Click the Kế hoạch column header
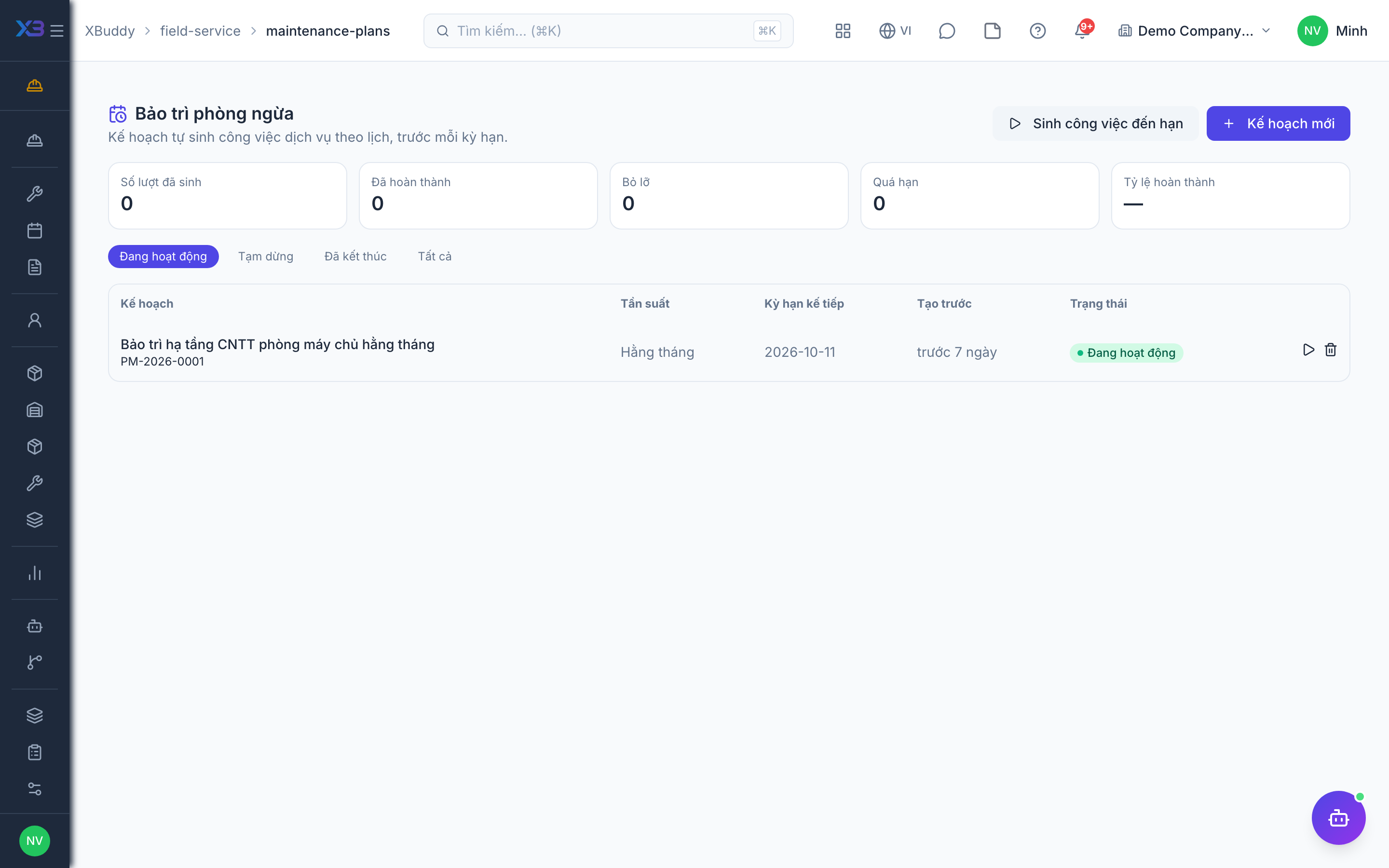 pos(147,303)
